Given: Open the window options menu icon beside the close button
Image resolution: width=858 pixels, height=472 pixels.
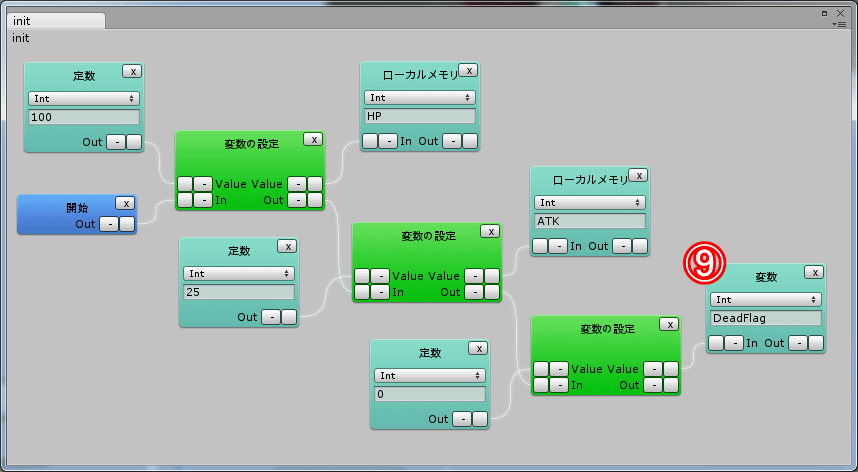Looking at the screenshot, I should click(x=838, y=24).
